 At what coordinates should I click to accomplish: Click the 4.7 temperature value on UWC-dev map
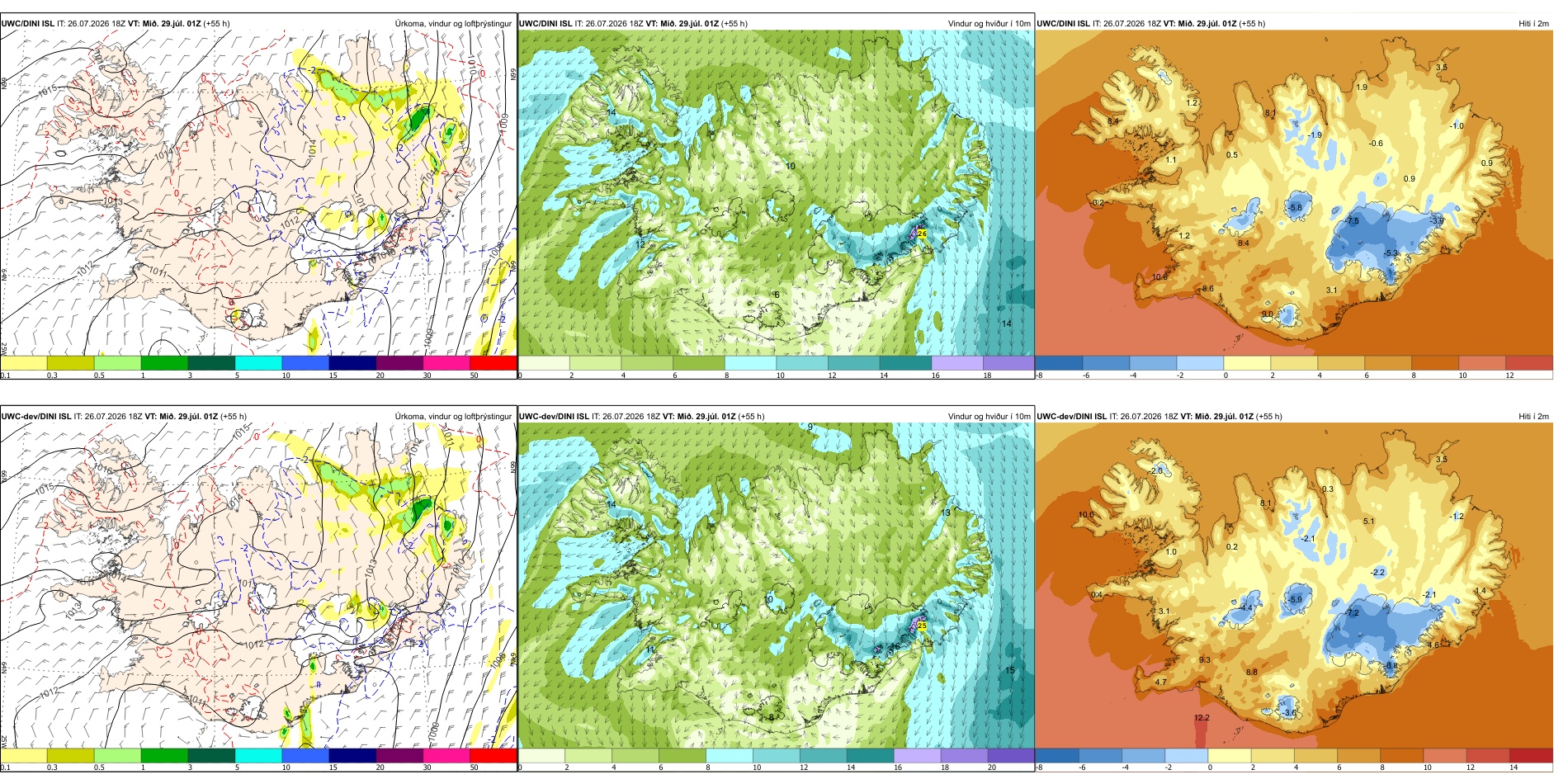pyautogui.click(x=1160, y=682)
